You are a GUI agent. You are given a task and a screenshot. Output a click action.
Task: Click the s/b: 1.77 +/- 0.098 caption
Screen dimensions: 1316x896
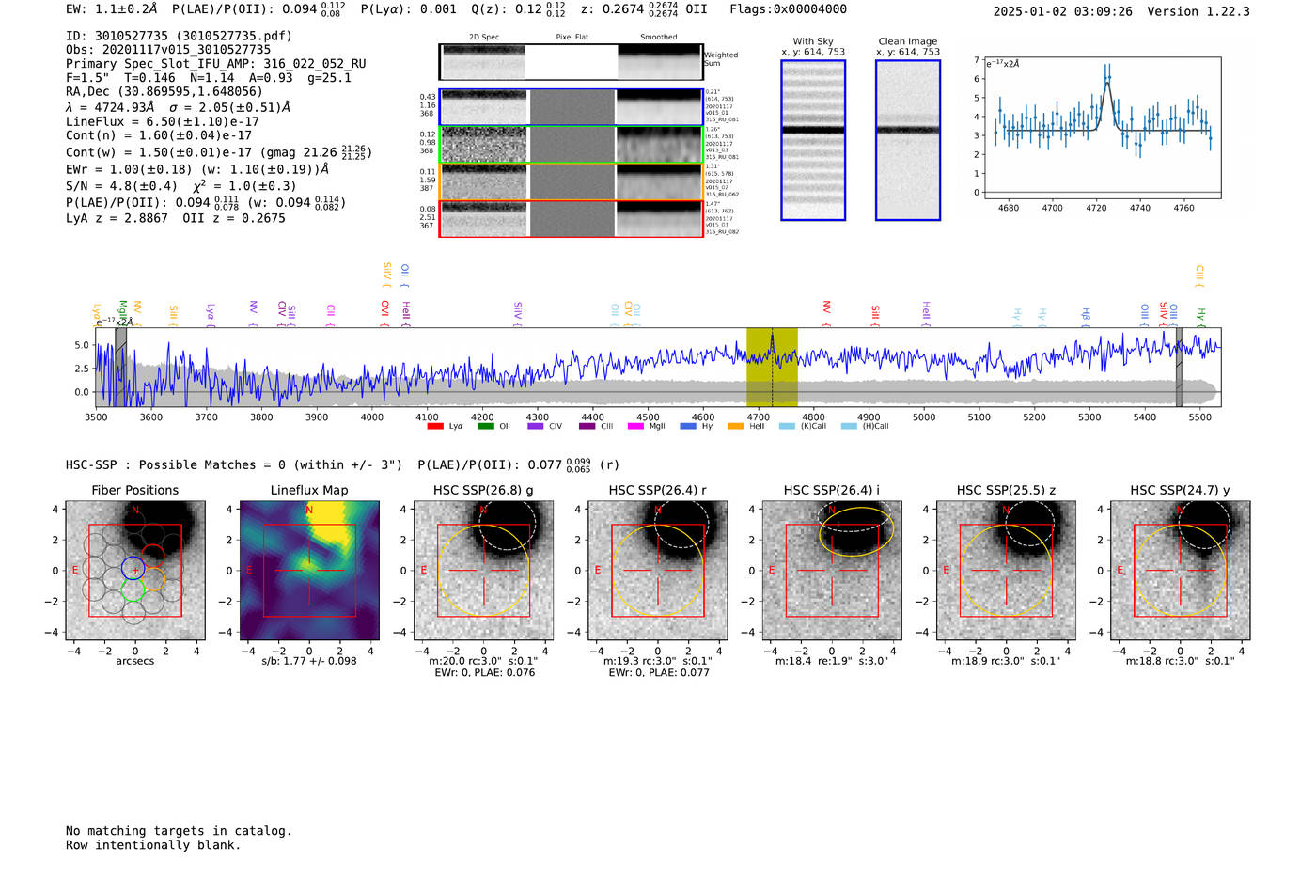tap(309, 661)
